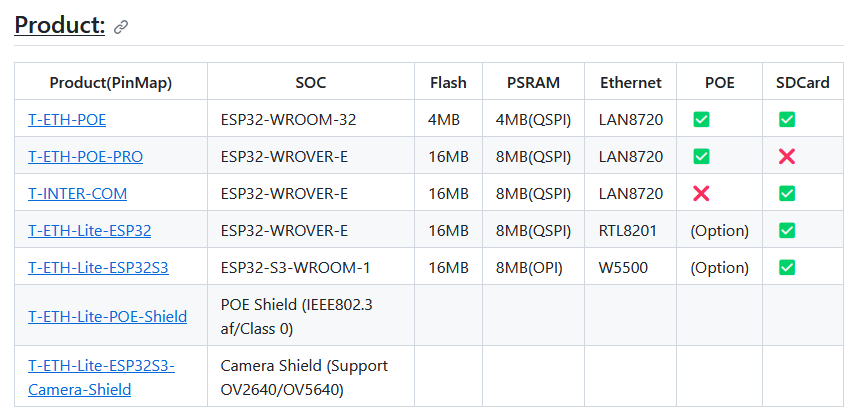Viewport: 855px width, 419px height.
Task: Click green POE checkmark for T-ETH-POE
Action: (x=701, y=119)
